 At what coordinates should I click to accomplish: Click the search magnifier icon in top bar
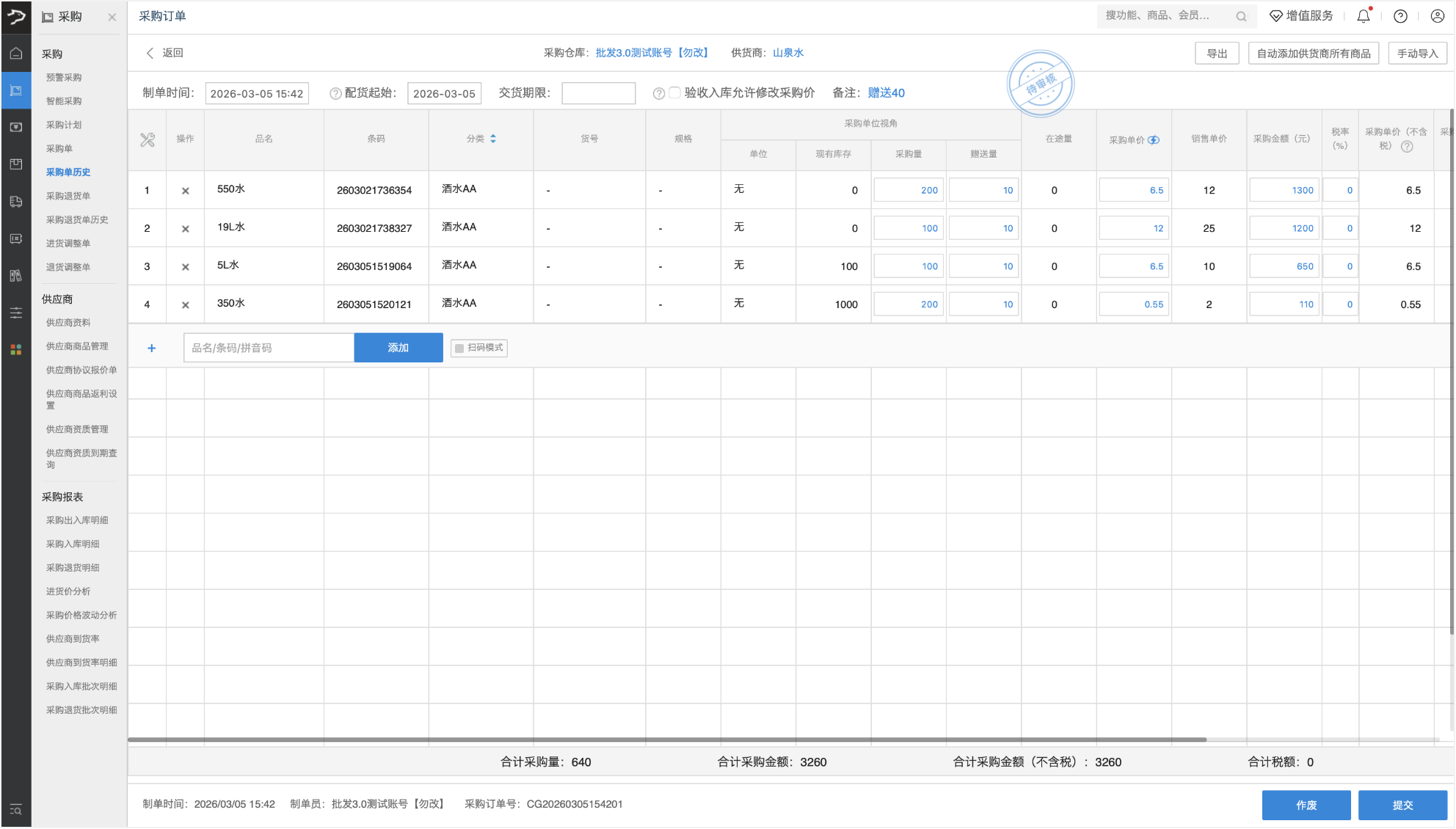click(1241, 16)
